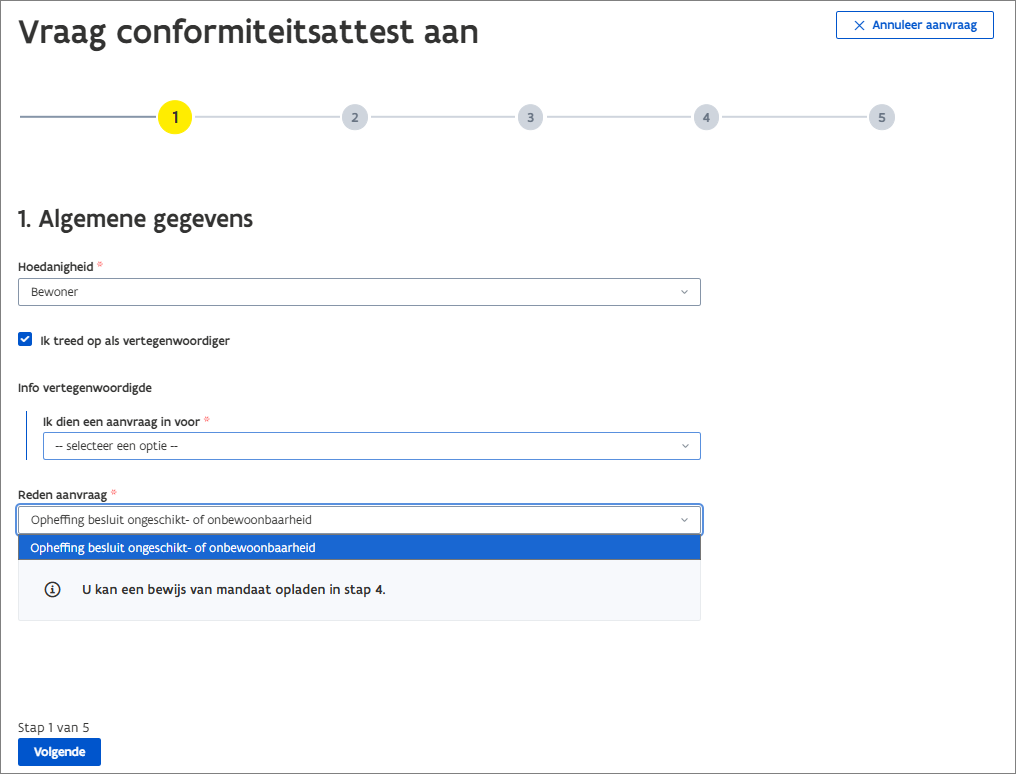Click chevron of 'selecteer een optie' select
This screenshot has height=774, width=1016.
point(685,446)
